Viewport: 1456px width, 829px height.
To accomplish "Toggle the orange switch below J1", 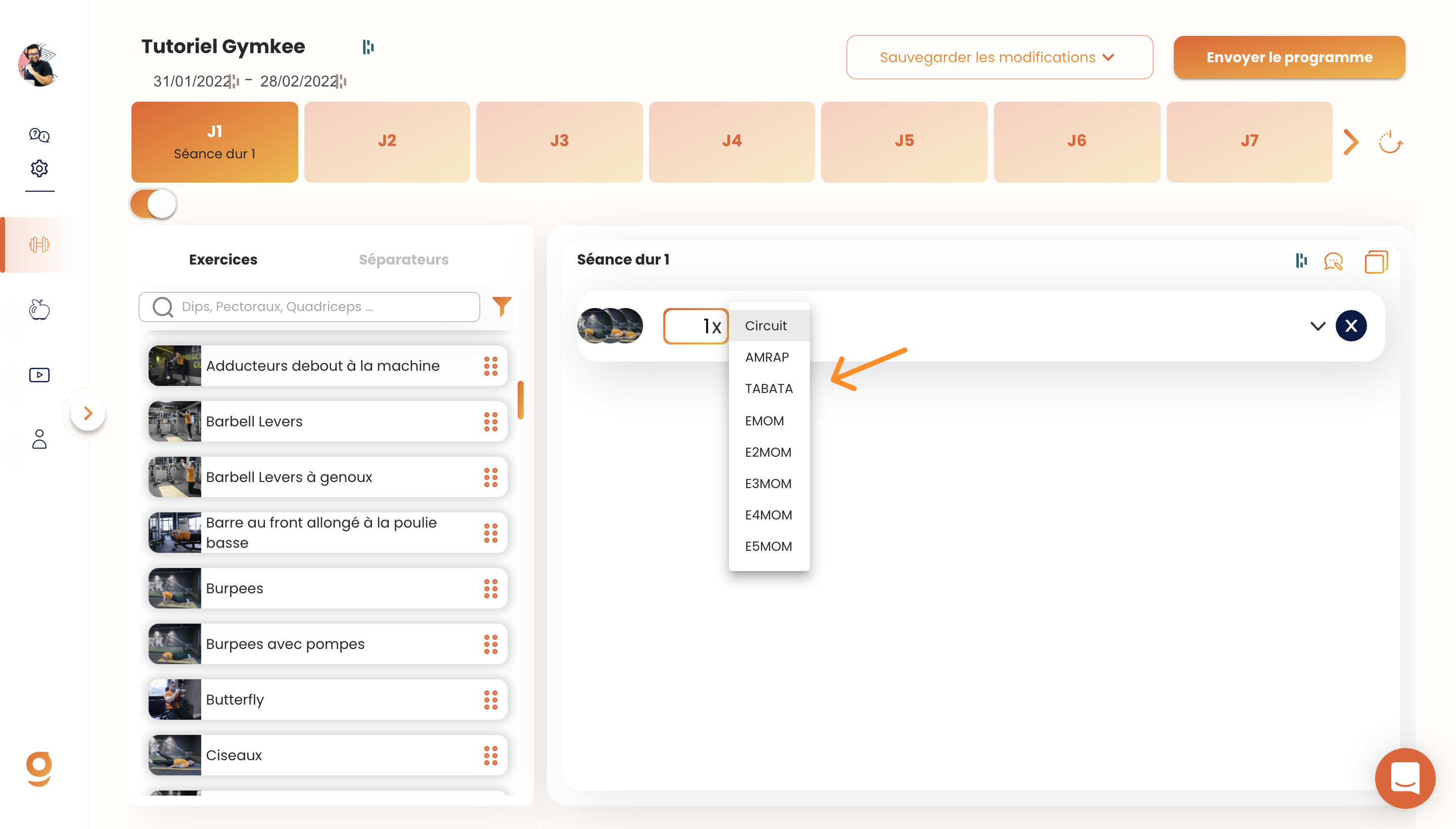I will pyautogui.click(x=153, y=204).
